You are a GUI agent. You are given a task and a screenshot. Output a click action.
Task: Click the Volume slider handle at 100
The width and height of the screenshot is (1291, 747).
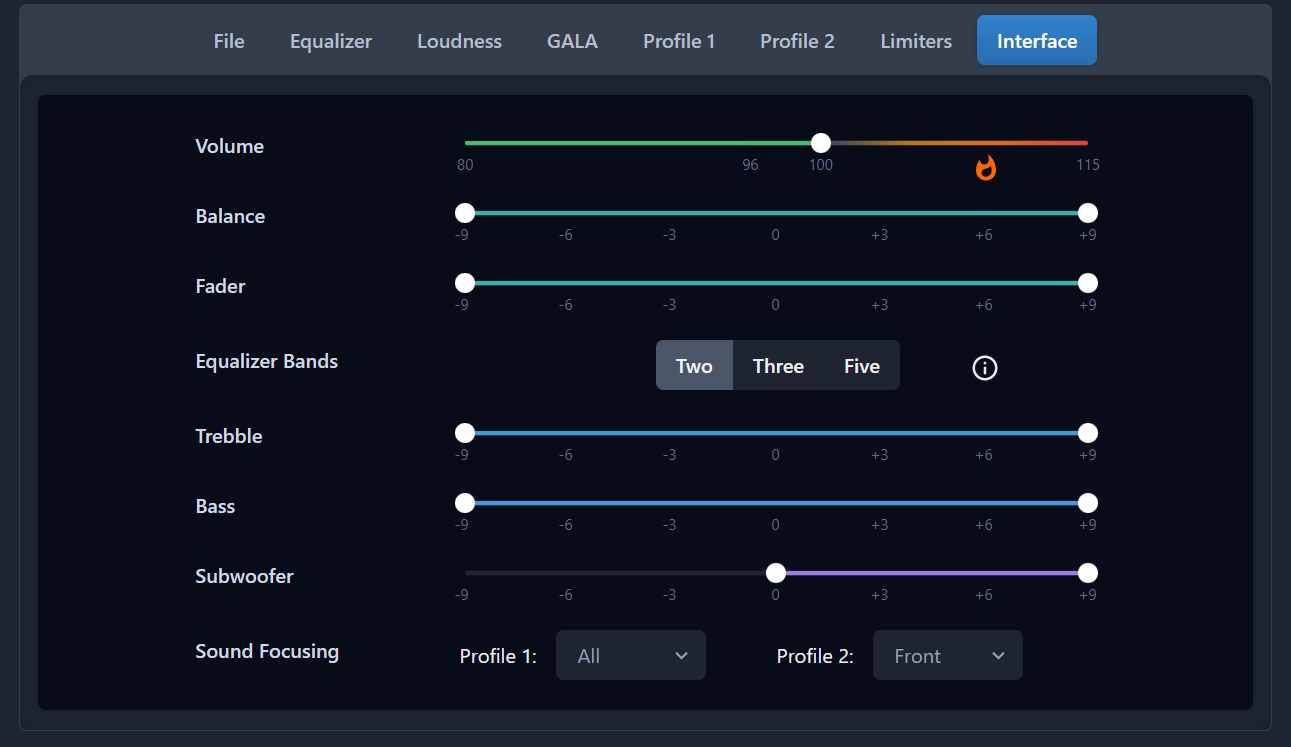tap(821, 143)
